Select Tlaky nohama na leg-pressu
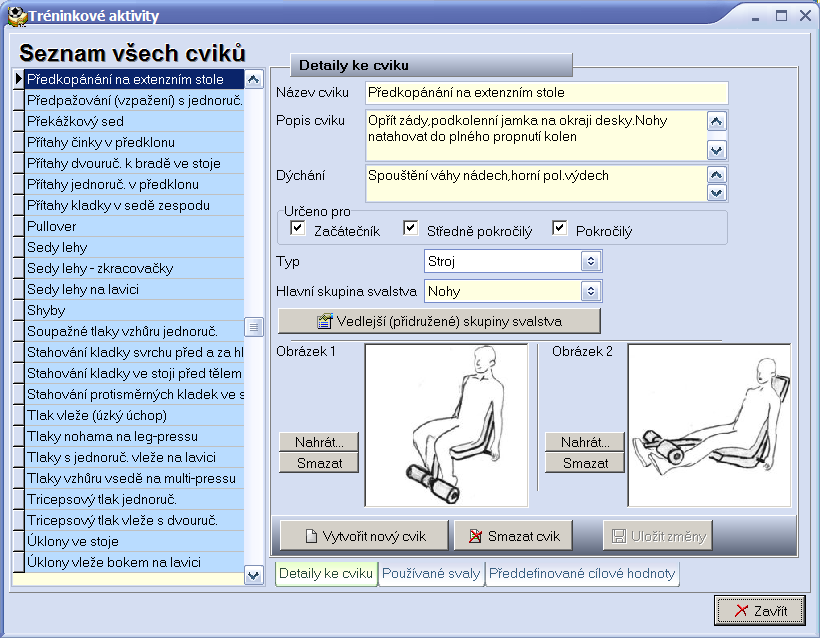 [x=134, y=436]
